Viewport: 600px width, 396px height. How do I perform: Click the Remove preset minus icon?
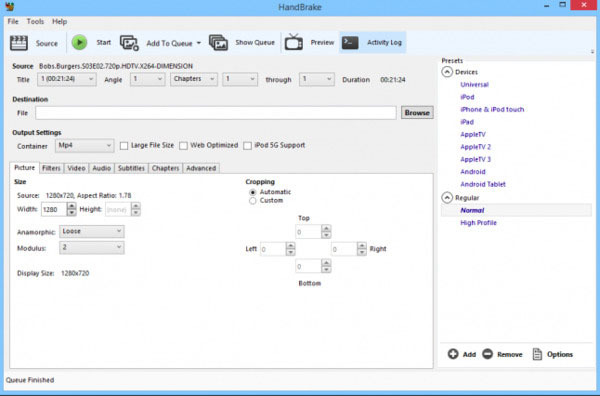tap(488, 354)
